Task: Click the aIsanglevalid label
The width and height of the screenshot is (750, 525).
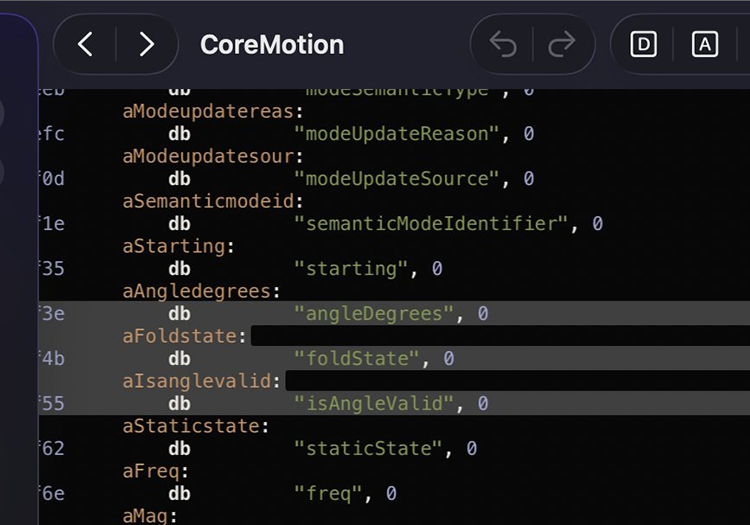Action: tap(201, 381)
